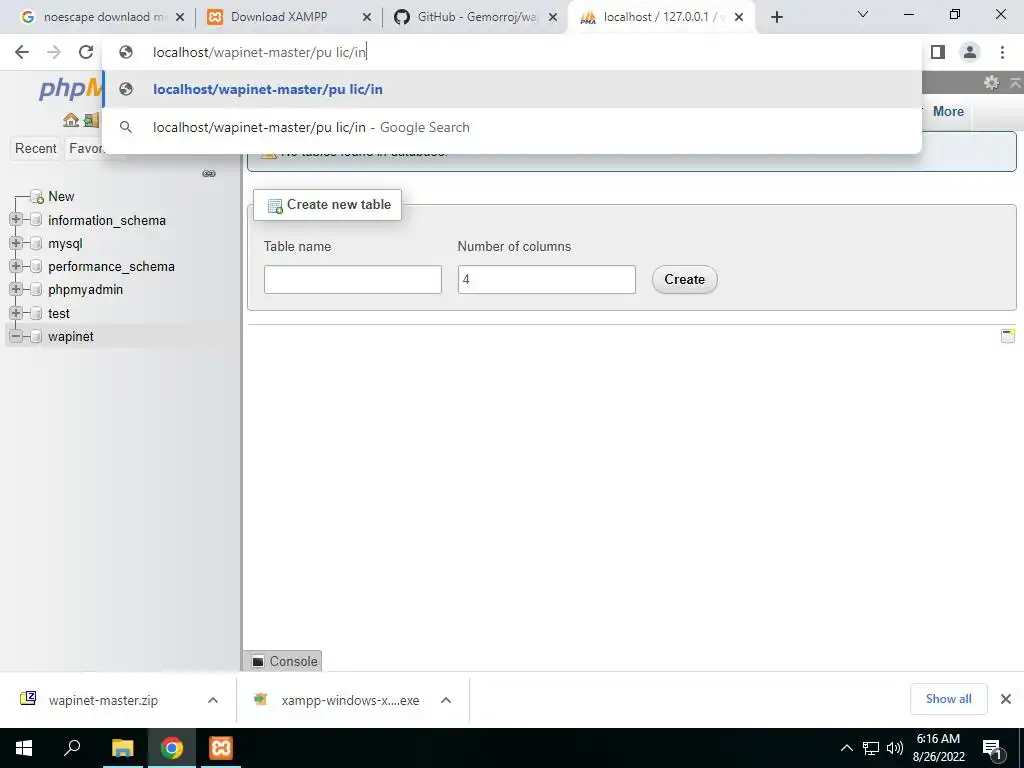
Task: Click the phpMyAdmin home icon
Action: (71, 120)
